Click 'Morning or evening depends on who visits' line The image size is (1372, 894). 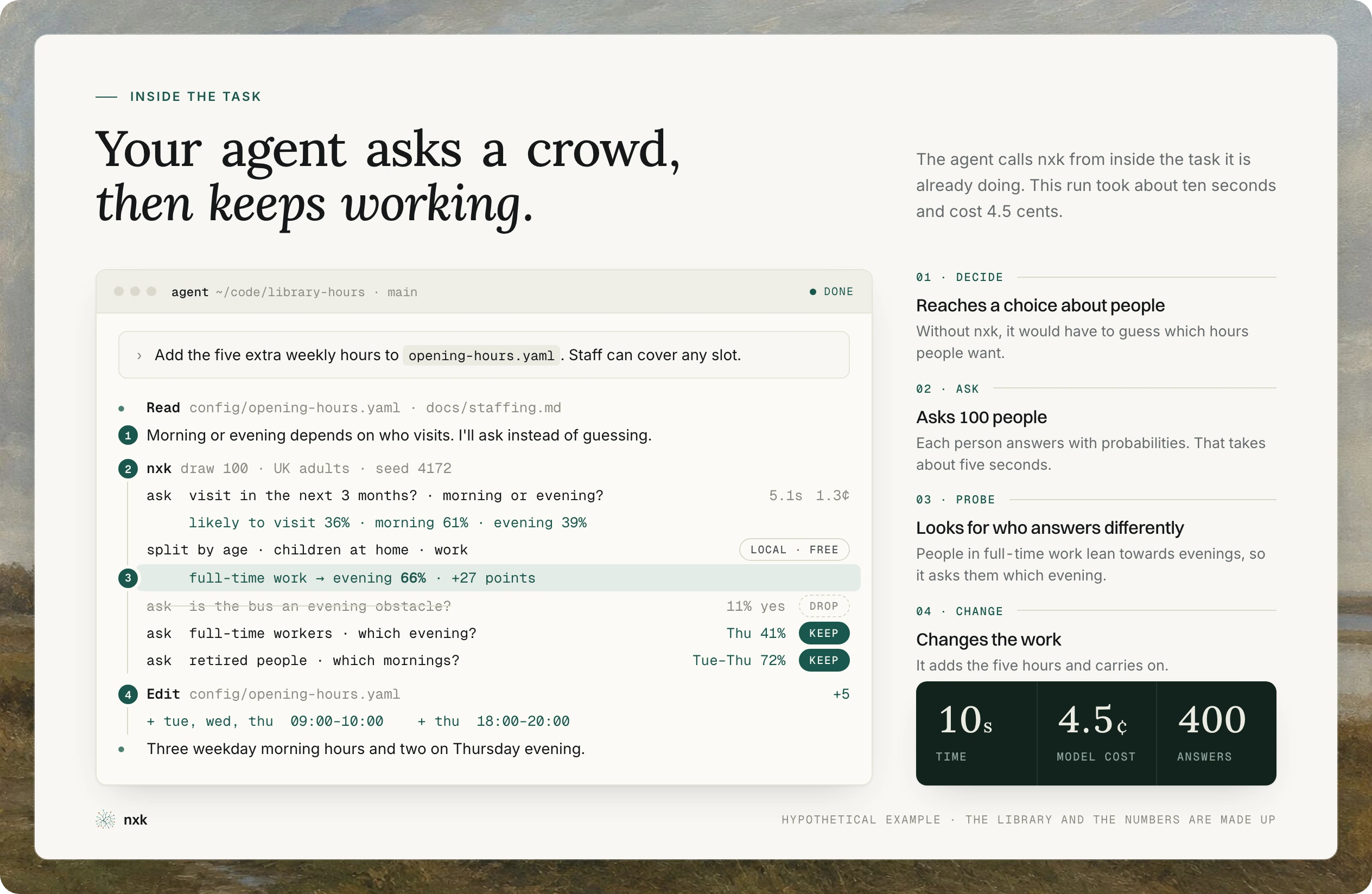point(399,435)
